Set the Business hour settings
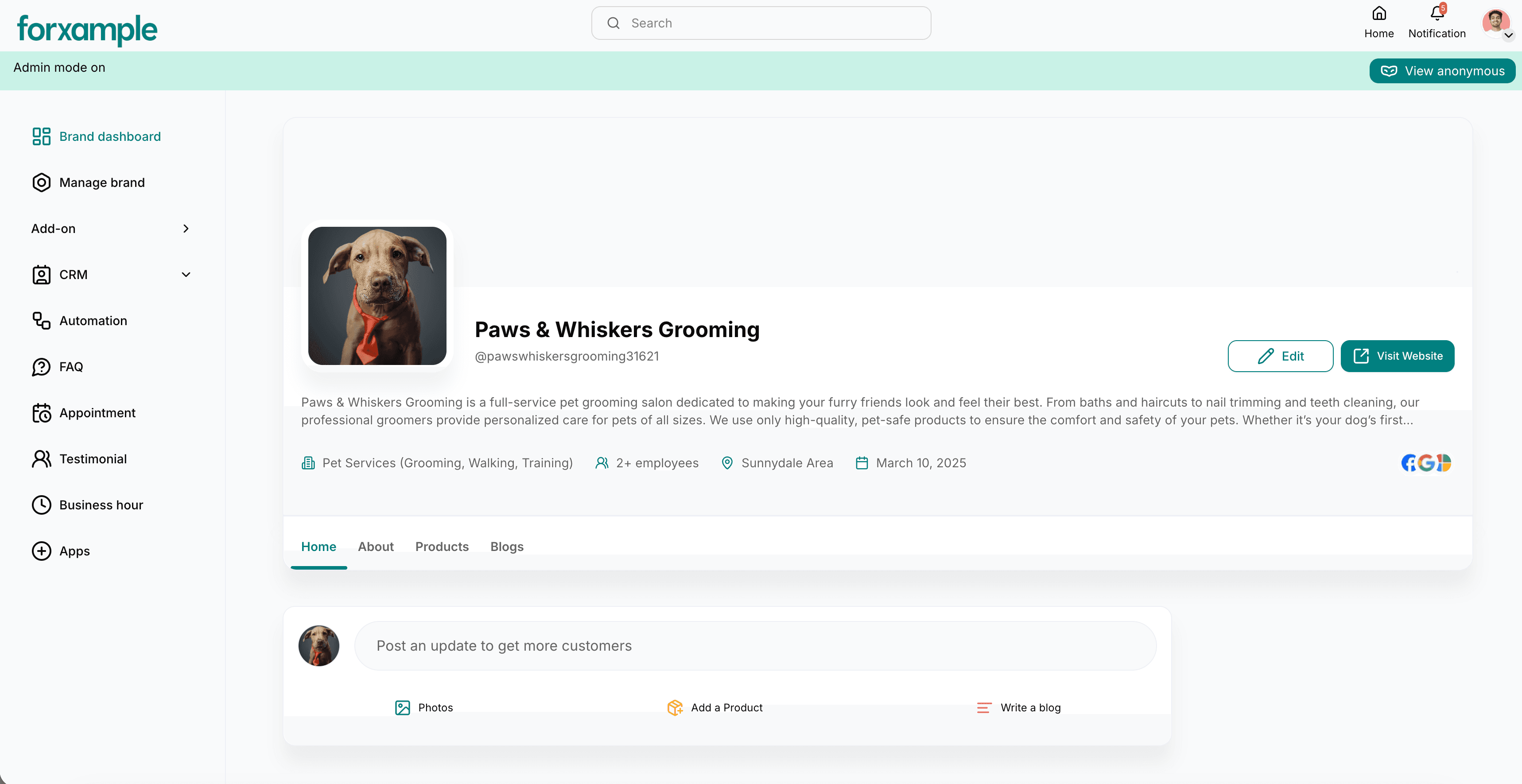This screenshot has height=784, width=1522. pos(101,505)
